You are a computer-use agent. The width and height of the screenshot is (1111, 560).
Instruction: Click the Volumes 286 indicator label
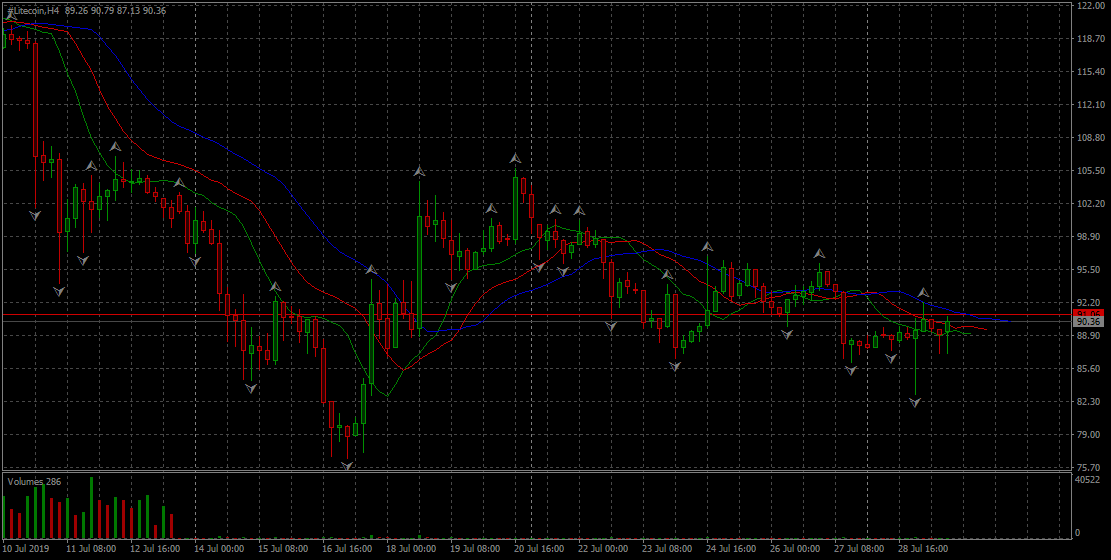pos(34,482)
